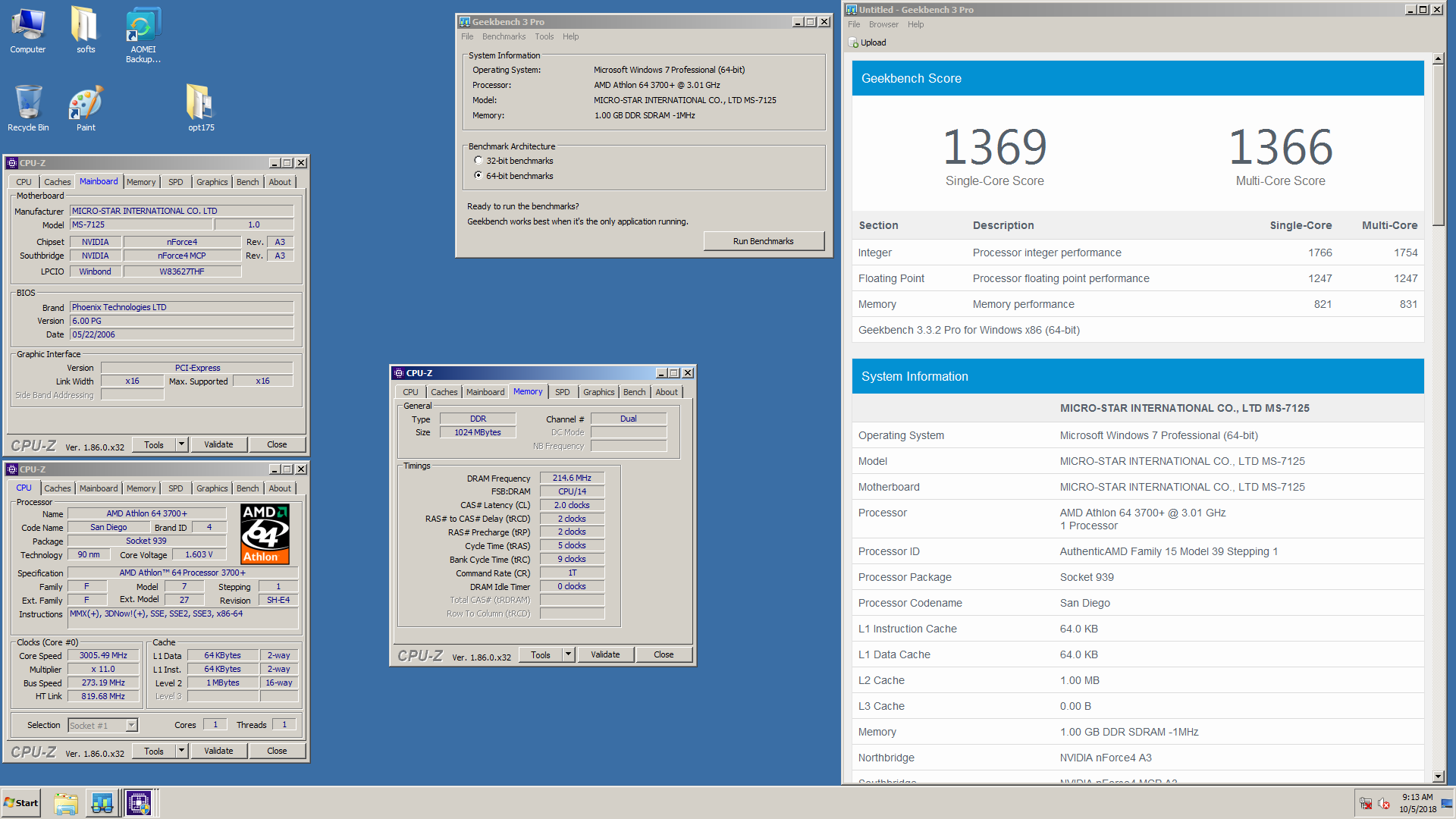Click Geekbench results scrollbar down arrow
Image resolution: width=1456 pixels, height=819 pixels.
point(1438,777)
